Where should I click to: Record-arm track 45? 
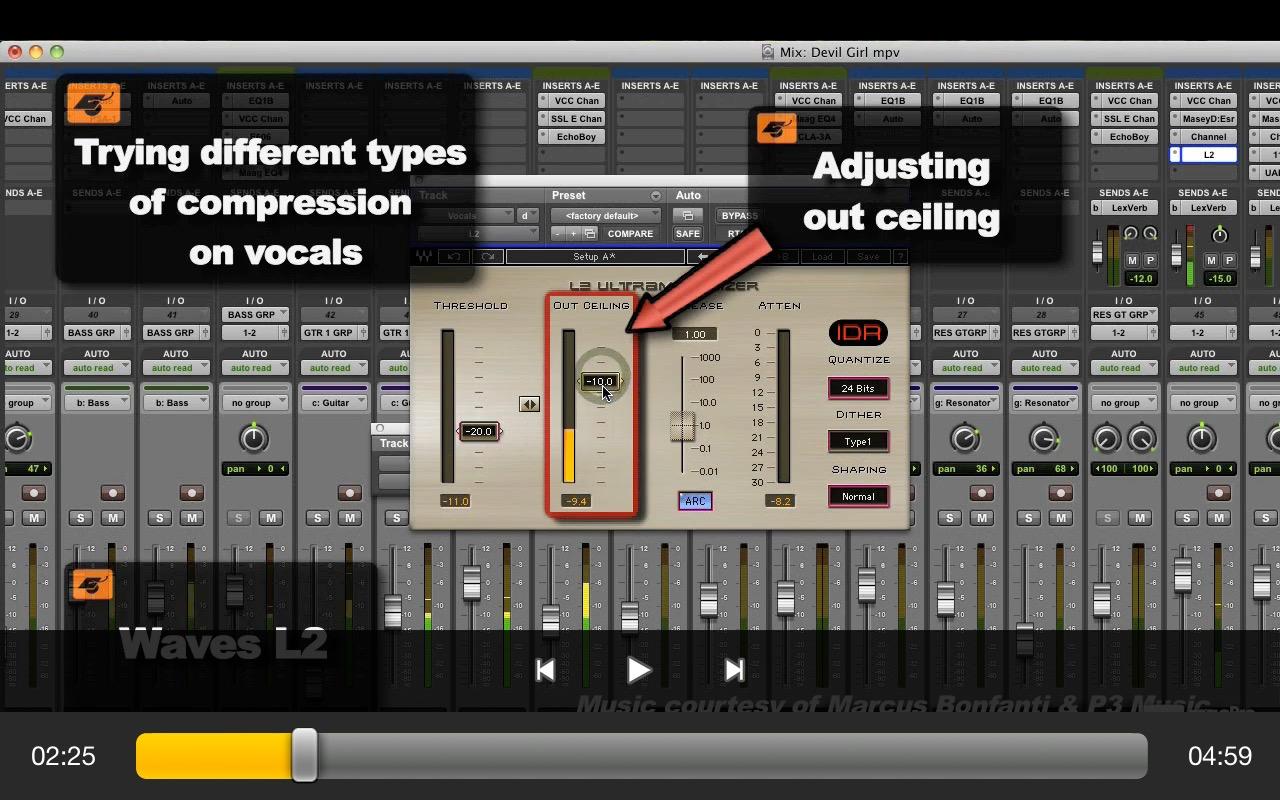pos(1219,493)
